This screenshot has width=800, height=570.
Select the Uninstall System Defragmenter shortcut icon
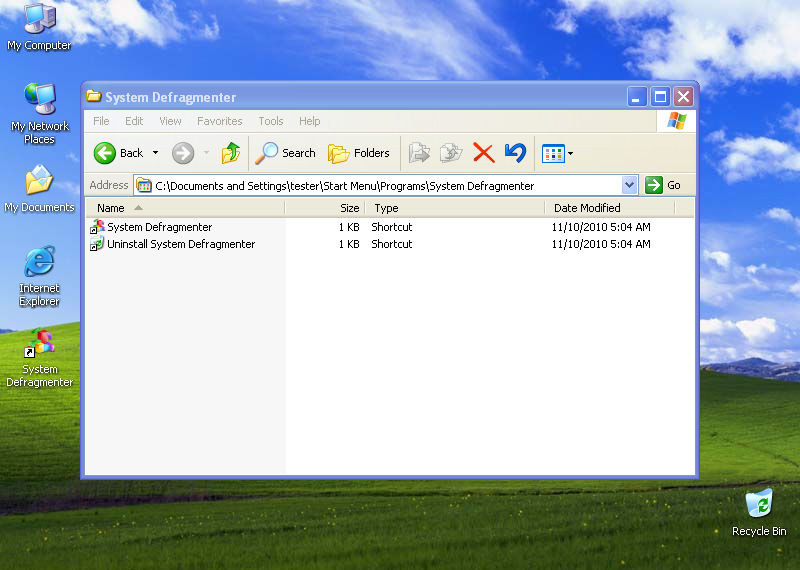point(97,244)
